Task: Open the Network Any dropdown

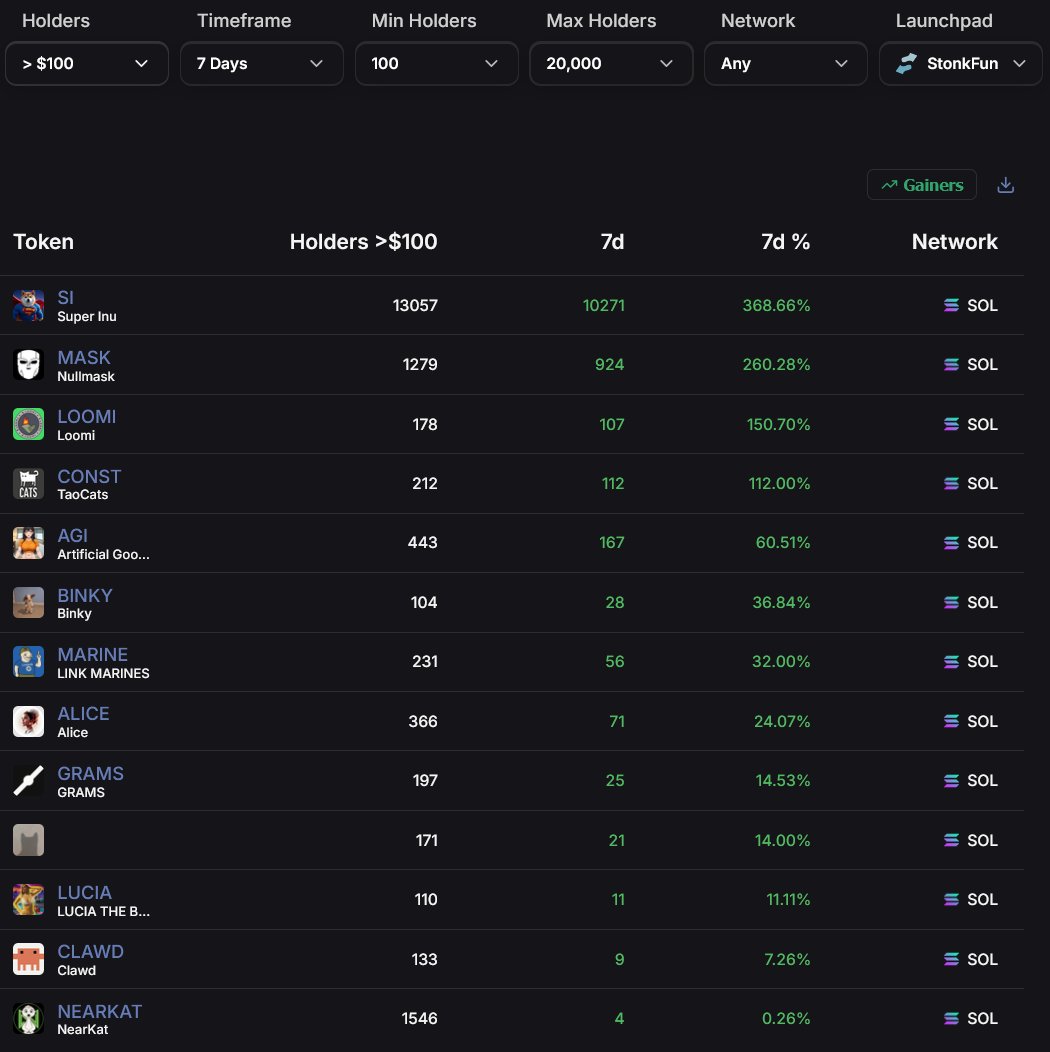Action: click(x=786, y=64)
